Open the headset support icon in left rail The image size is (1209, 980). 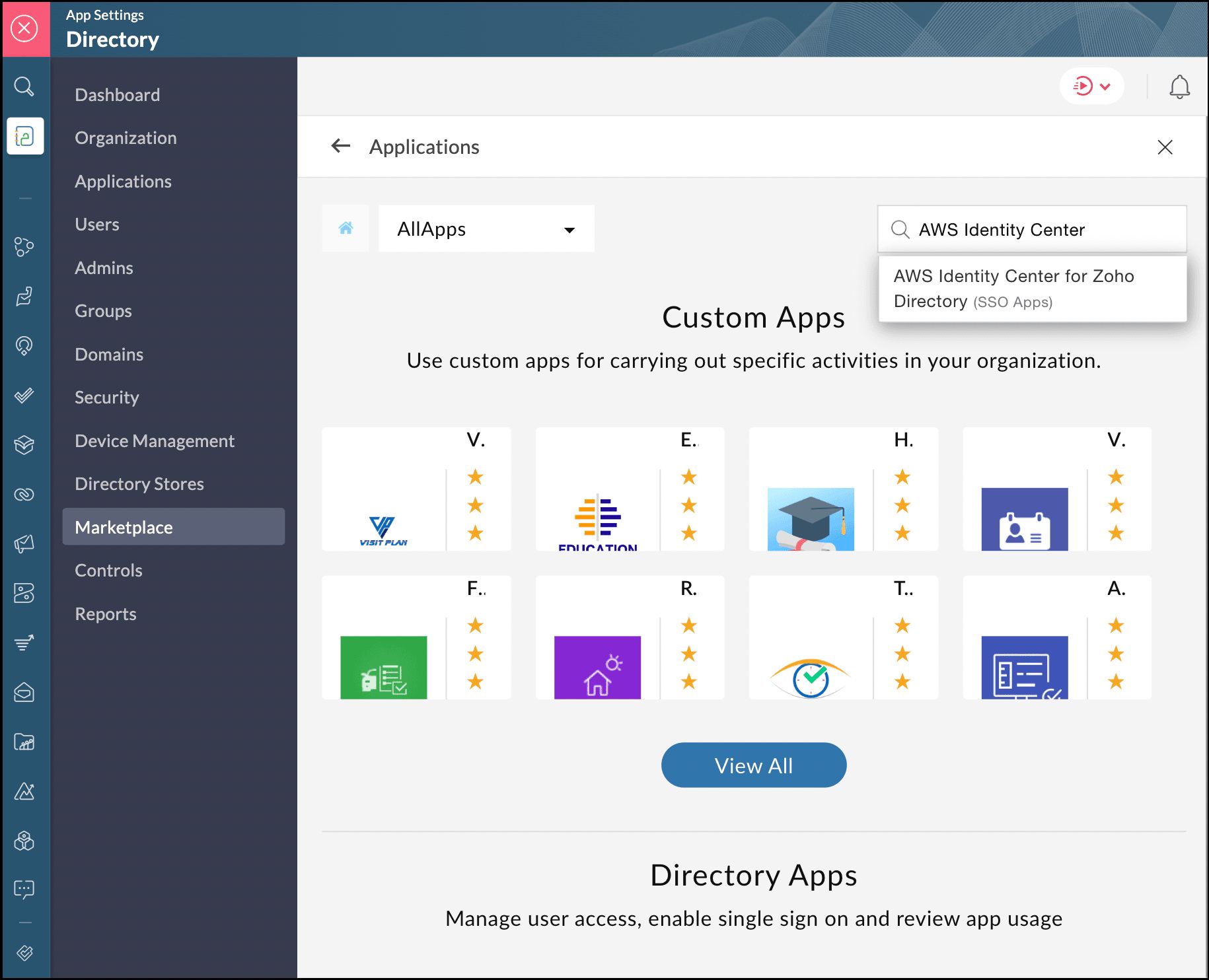[x=24, y=346]
